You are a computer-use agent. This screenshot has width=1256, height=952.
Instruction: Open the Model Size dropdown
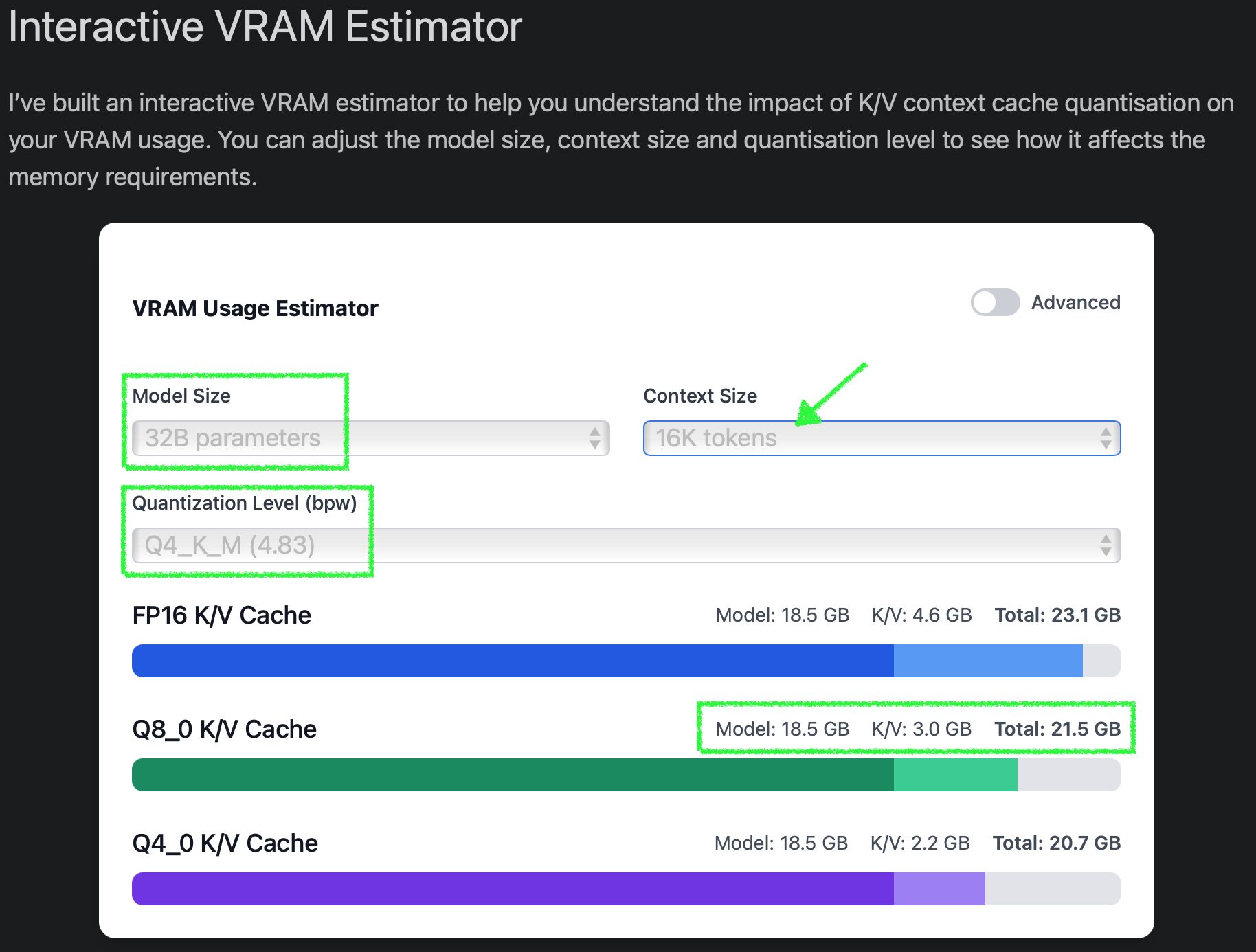tap(370, 438)
